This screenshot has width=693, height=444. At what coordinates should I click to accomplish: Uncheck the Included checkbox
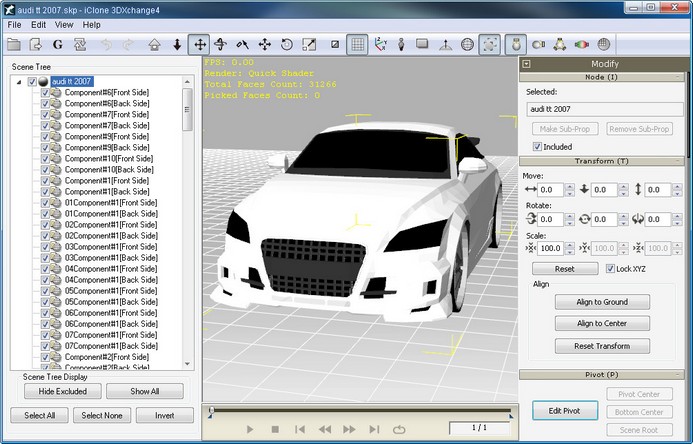tap(538, 146)
